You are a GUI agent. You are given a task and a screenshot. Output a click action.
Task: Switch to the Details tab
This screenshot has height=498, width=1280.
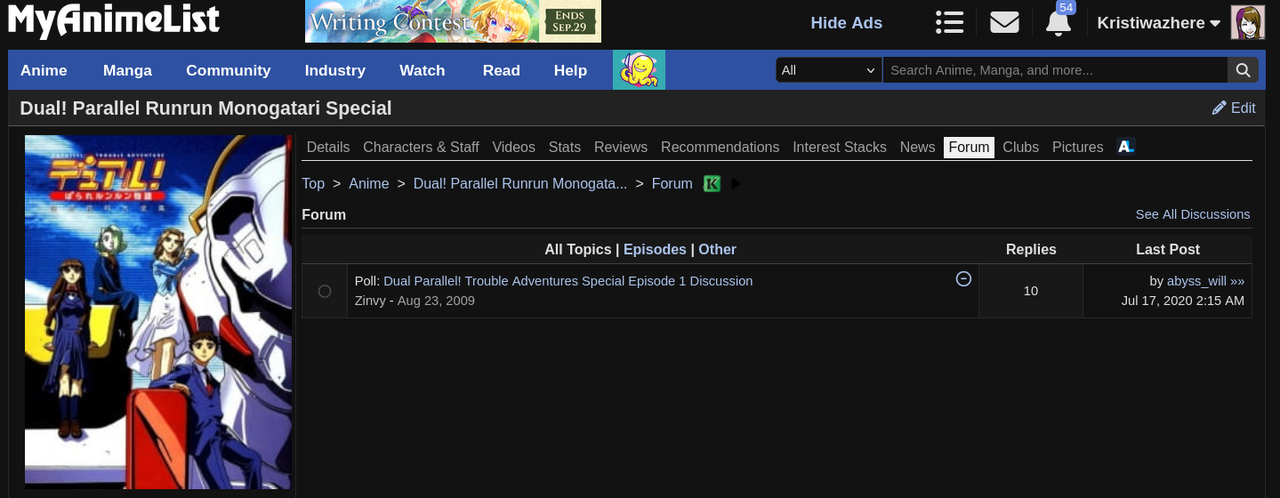click(x=328, y=147)
